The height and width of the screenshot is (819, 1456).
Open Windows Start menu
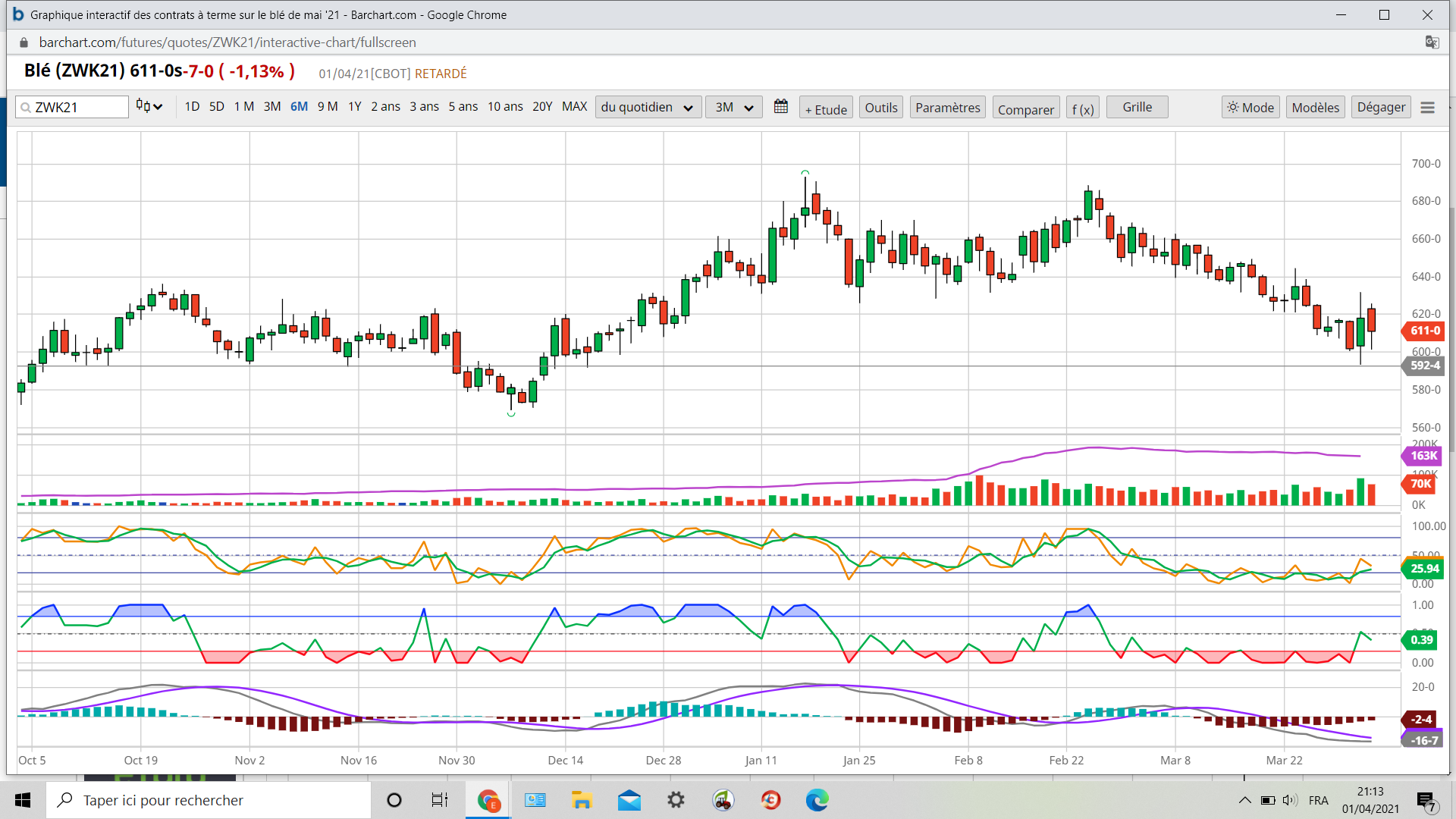[23, 800]
